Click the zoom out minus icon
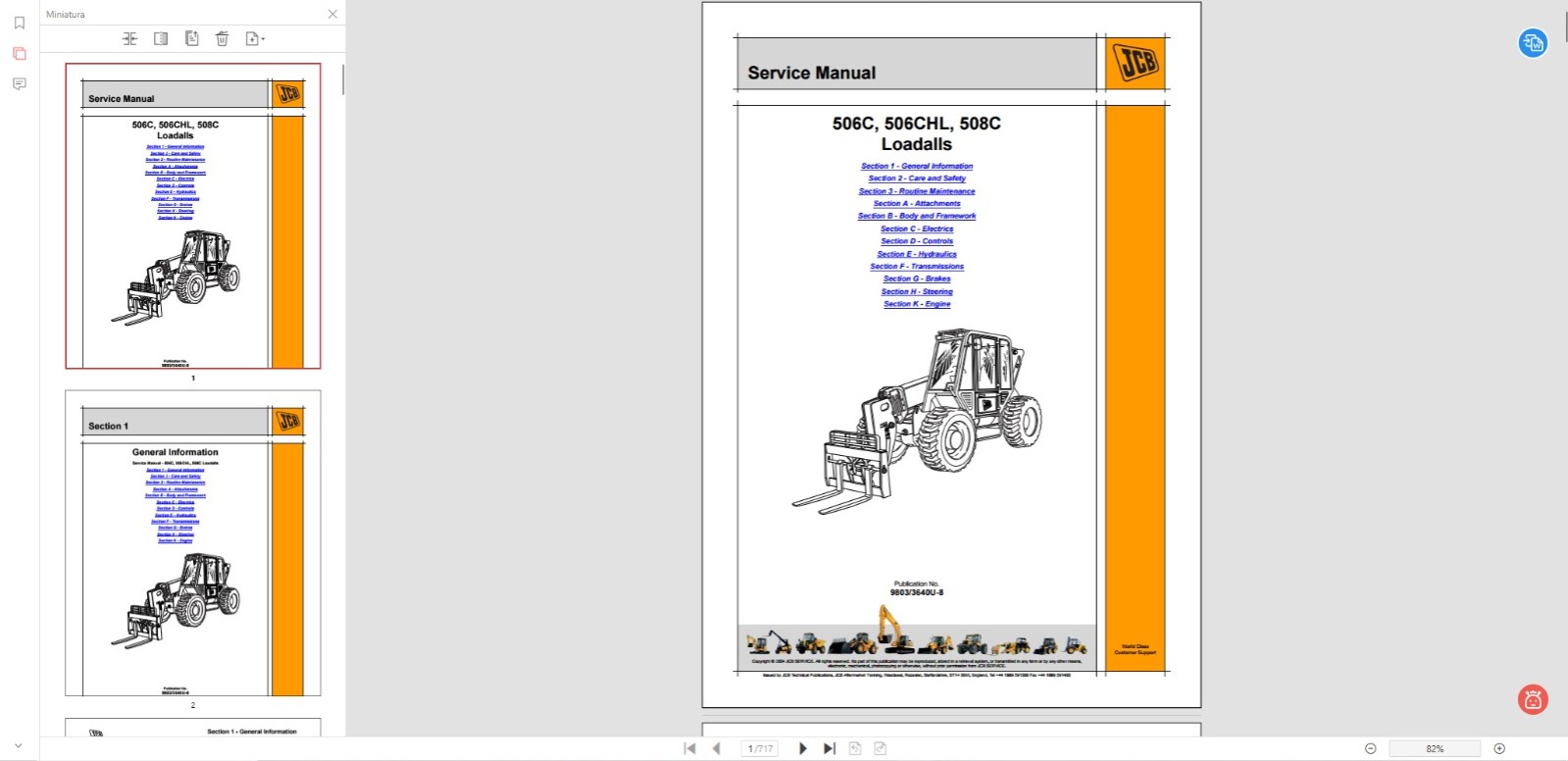Viewport: 1568px width, 761px height. tap(1371, 748)
